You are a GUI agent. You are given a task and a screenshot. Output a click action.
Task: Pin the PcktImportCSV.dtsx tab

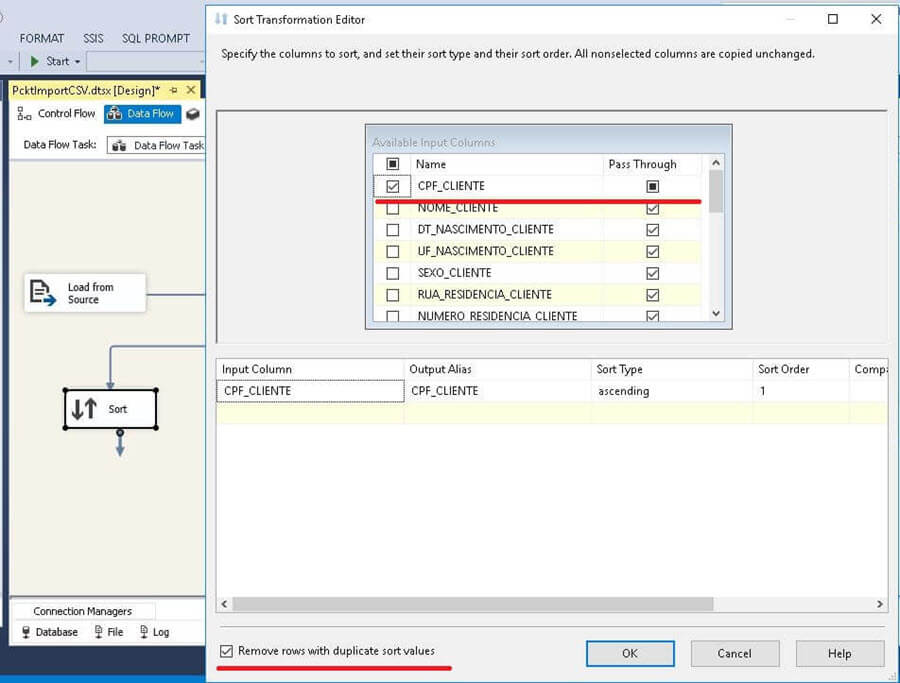pos(173,90)
